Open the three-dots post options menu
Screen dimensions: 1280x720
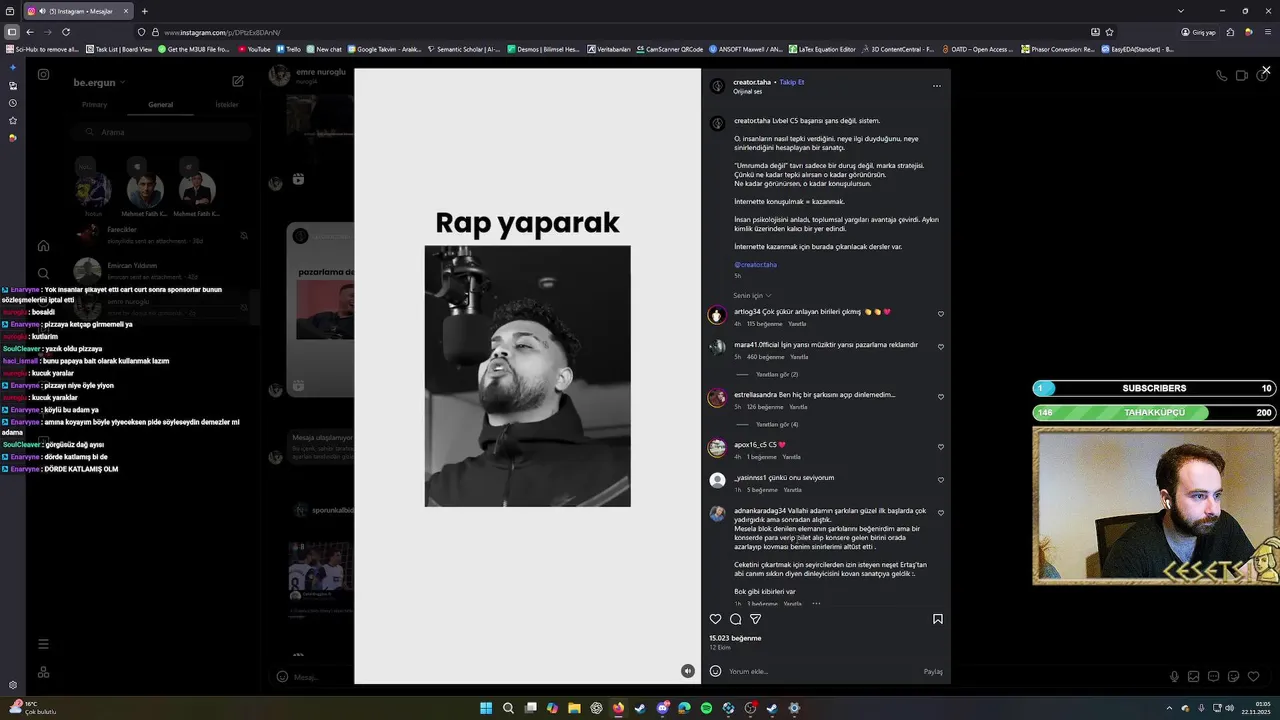click(937, 86)
